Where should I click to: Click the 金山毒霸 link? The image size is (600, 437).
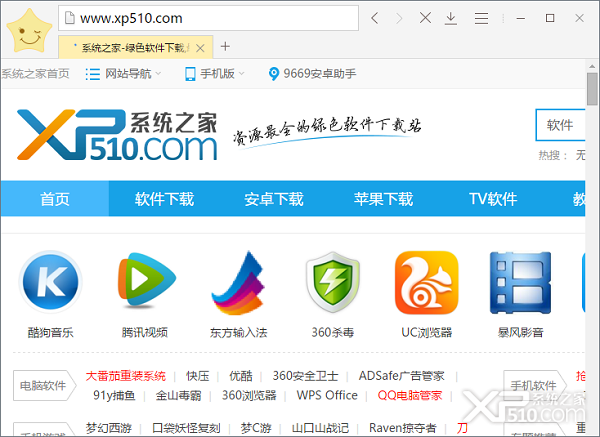[x=178, y=395]
